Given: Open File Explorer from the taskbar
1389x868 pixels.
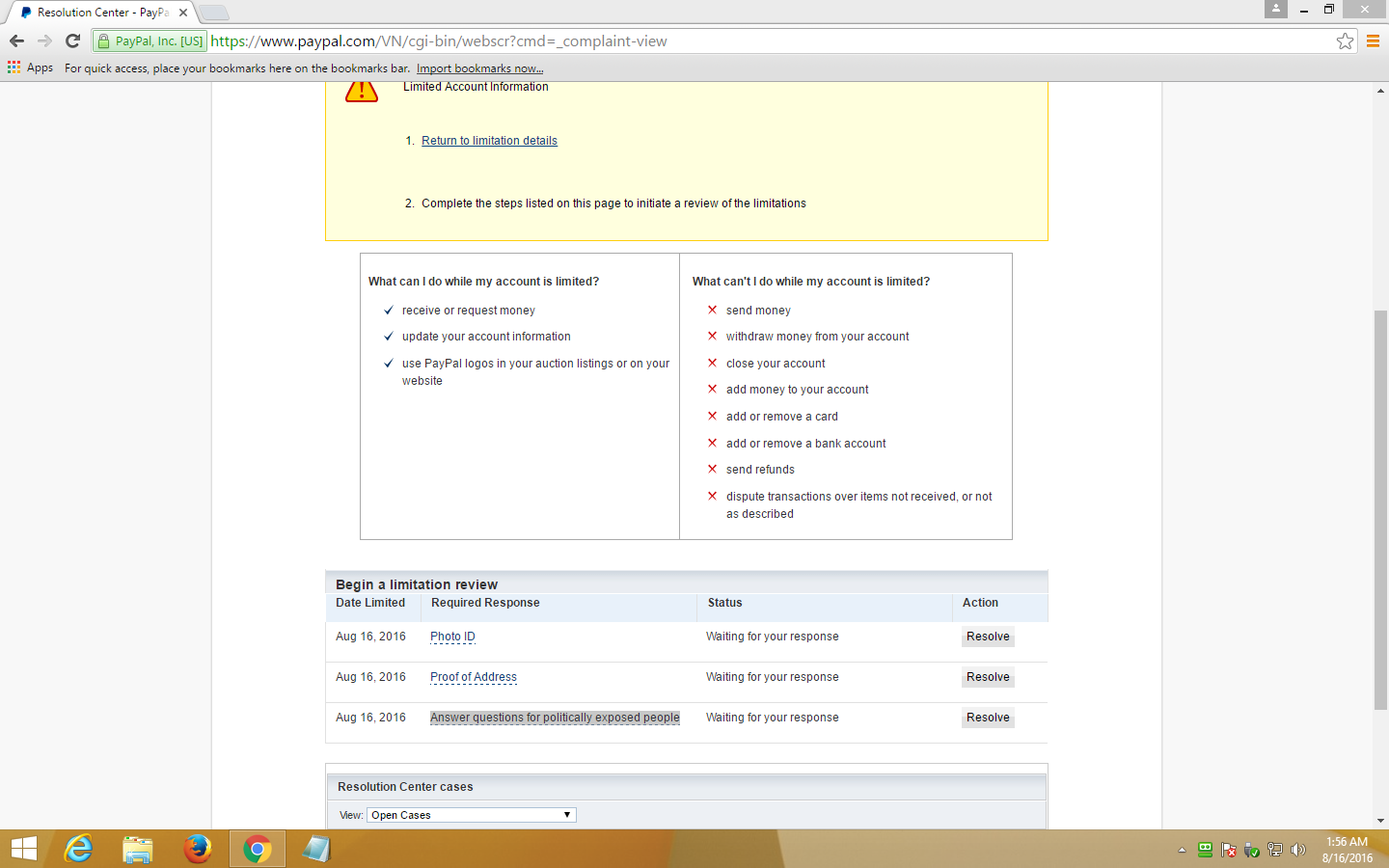Looking at the screenshot, I should [138, 849].
